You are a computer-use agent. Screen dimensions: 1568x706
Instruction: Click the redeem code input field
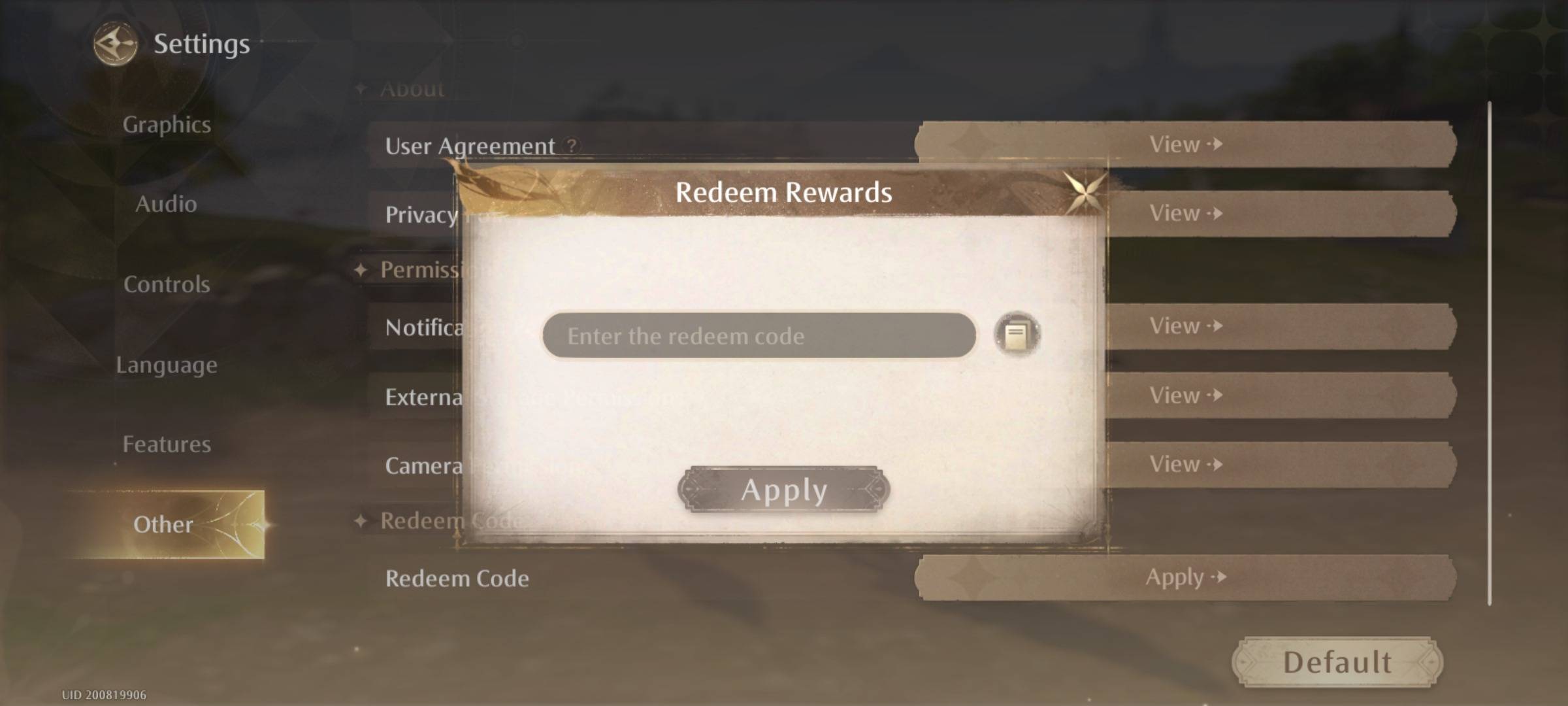[758, 335]
